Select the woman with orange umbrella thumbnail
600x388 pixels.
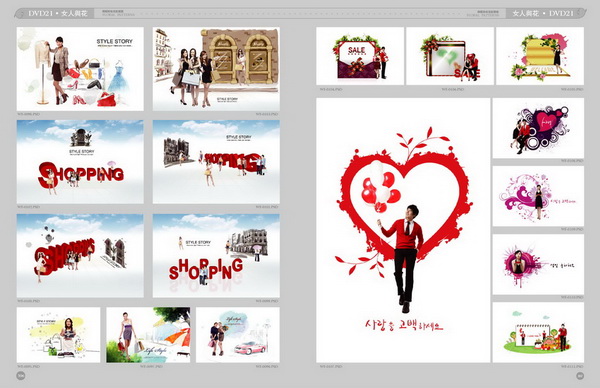point(148,335)
